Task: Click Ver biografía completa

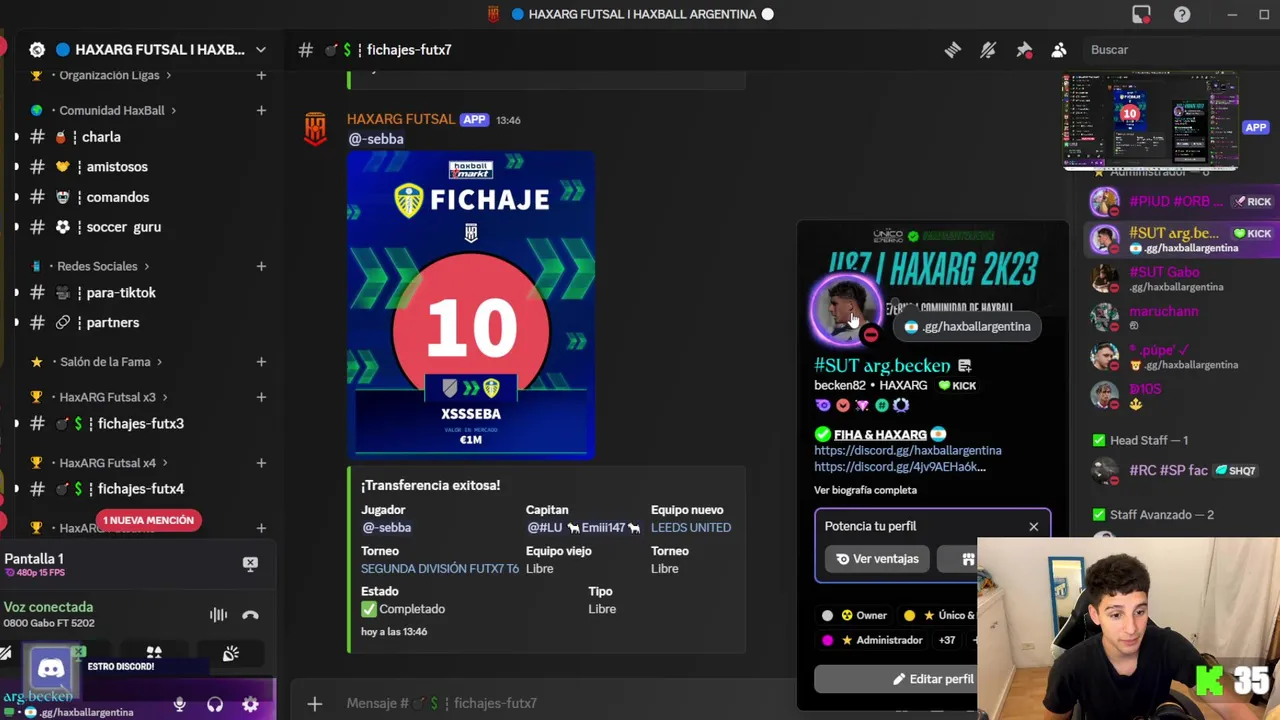Action: [865, 490]
